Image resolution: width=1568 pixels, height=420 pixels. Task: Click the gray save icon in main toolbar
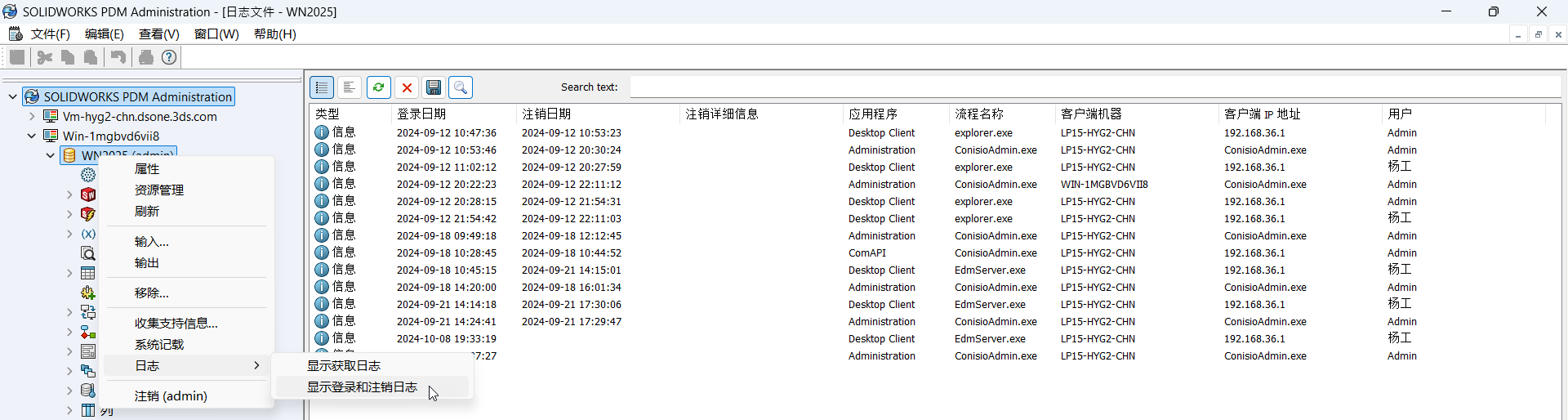pyautogui.click(x=17, y=57)
